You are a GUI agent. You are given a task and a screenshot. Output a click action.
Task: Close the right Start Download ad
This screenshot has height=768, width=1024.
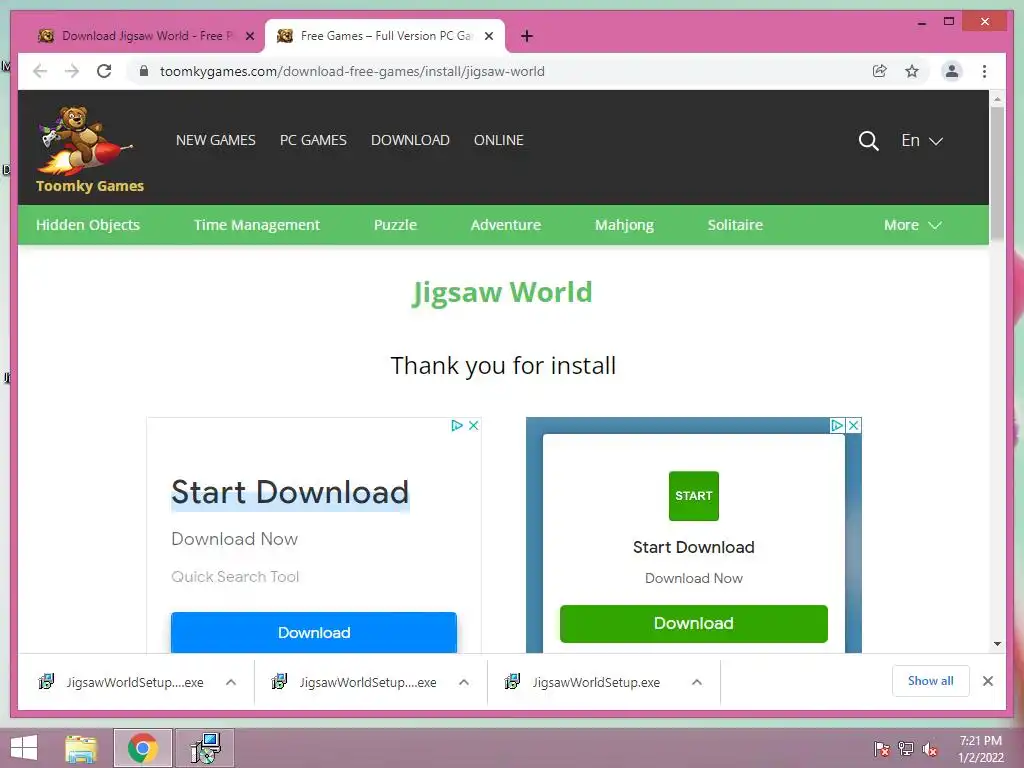[x=853, y=425]
